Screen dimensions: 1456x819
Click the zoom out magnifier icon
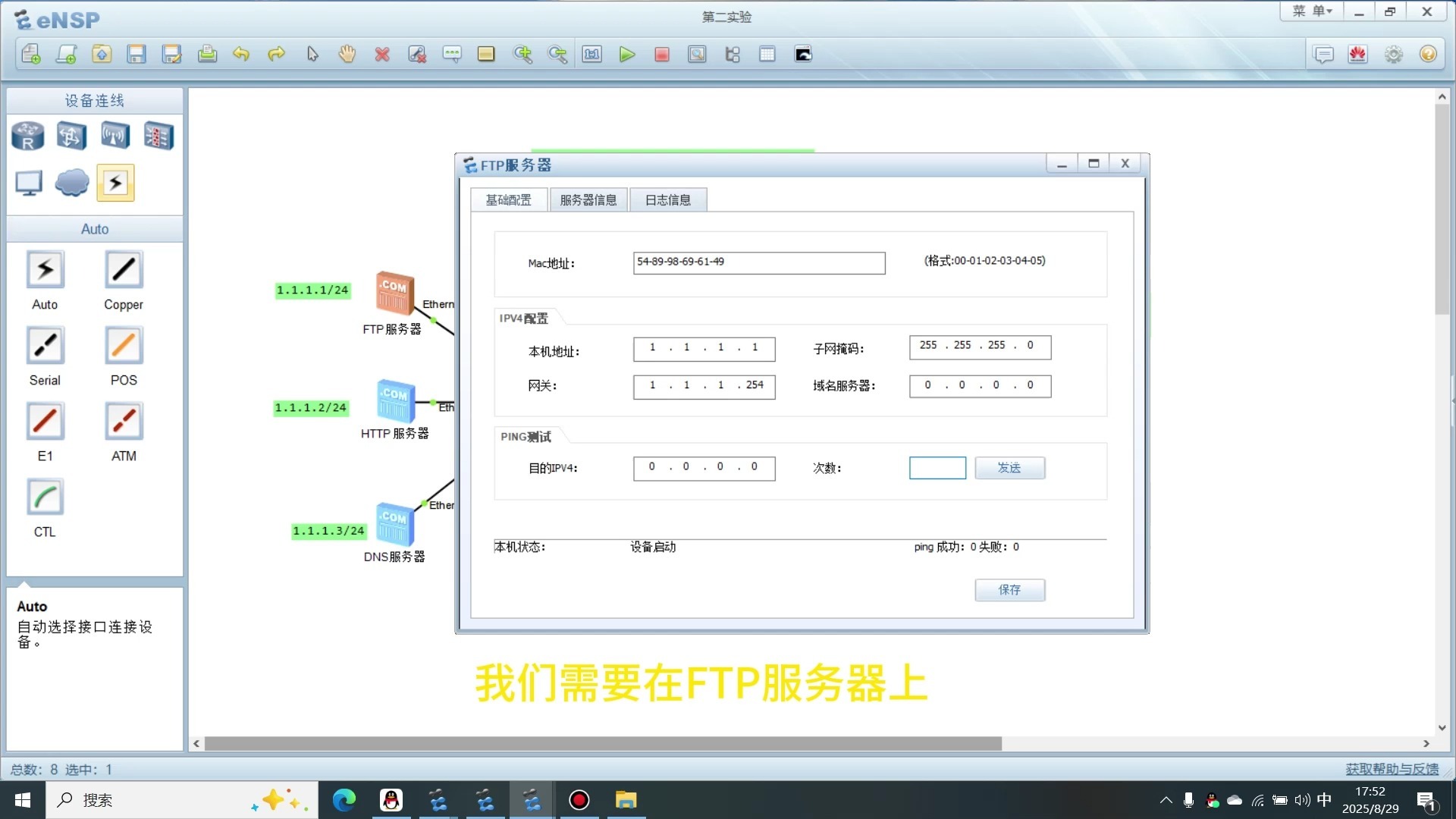tap(557, 54)
